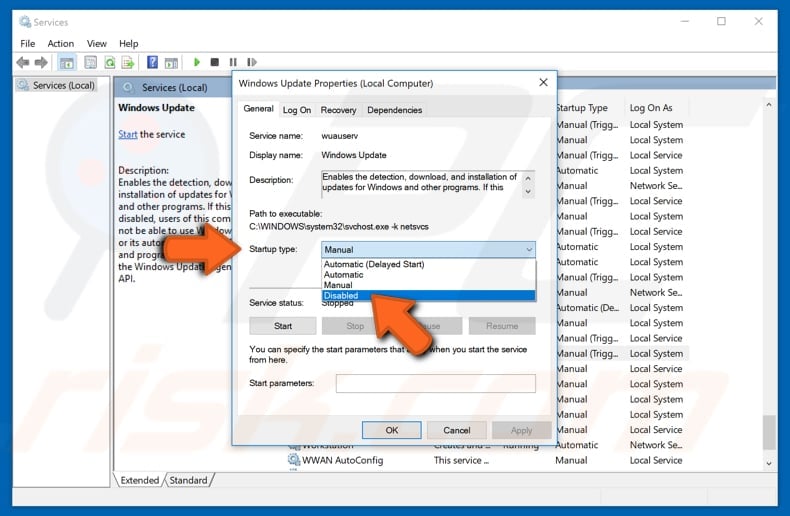The height and width of the screenshot is (516, 790).
Task: Restart service with toolbar restart icon
Action: tap(251, 62)
